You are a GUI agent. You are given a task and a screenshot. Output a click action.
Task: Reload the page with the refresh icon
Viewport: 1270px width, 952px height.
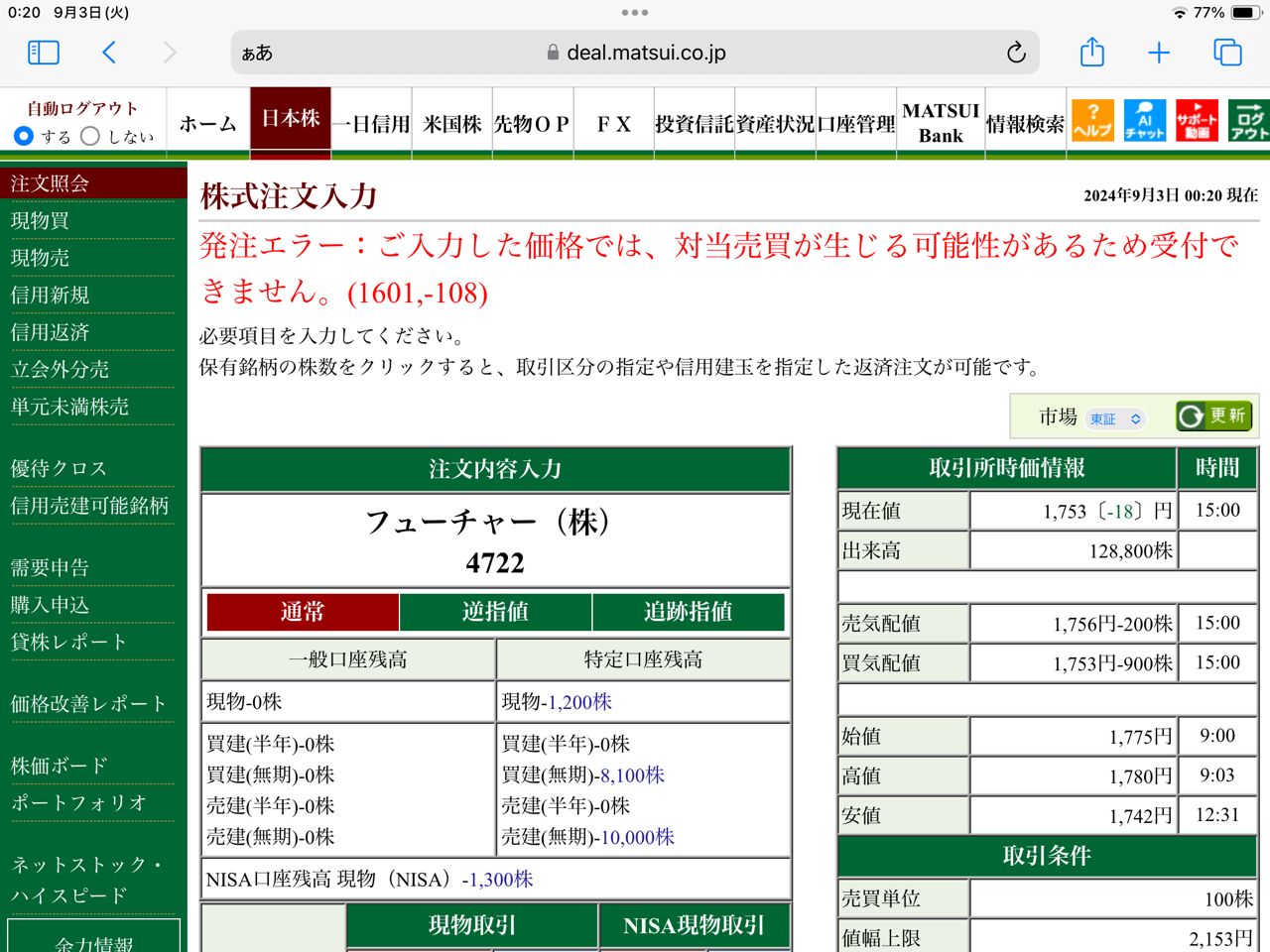pos(1016,53)
